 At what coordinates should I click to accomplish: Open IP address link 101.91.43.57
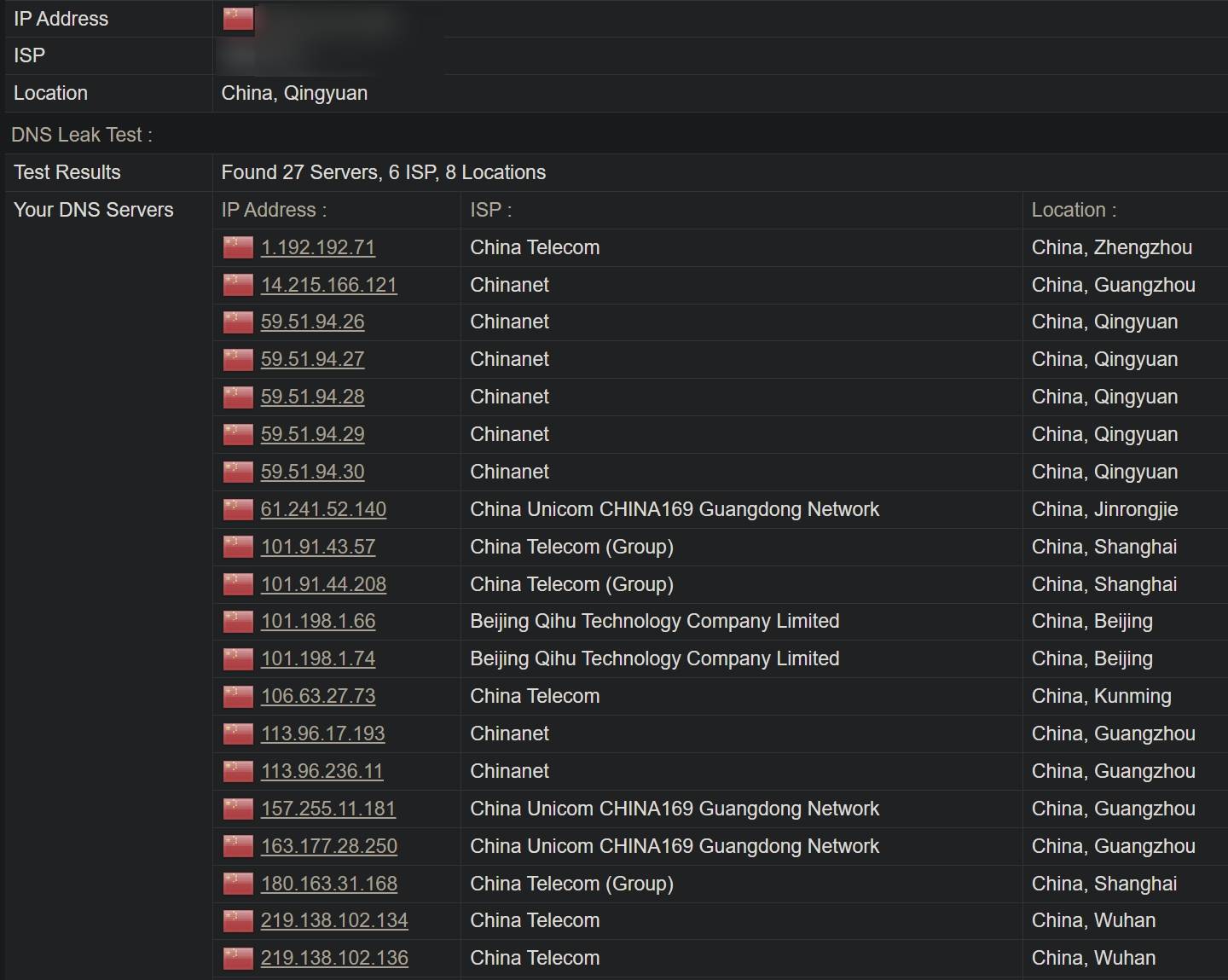(x=318, y=547)
